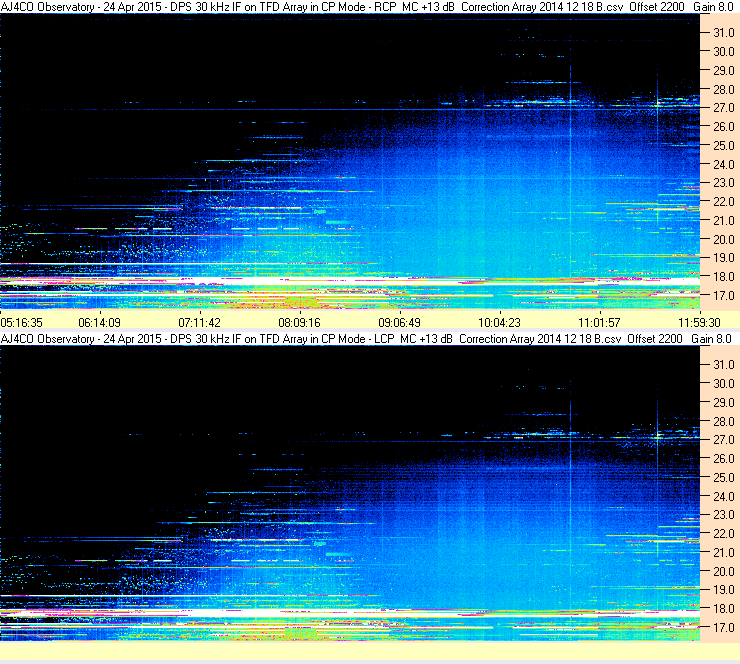Pick 18.0 frequency label in RCP plot
740x664 pixels.
coord(724,277)
